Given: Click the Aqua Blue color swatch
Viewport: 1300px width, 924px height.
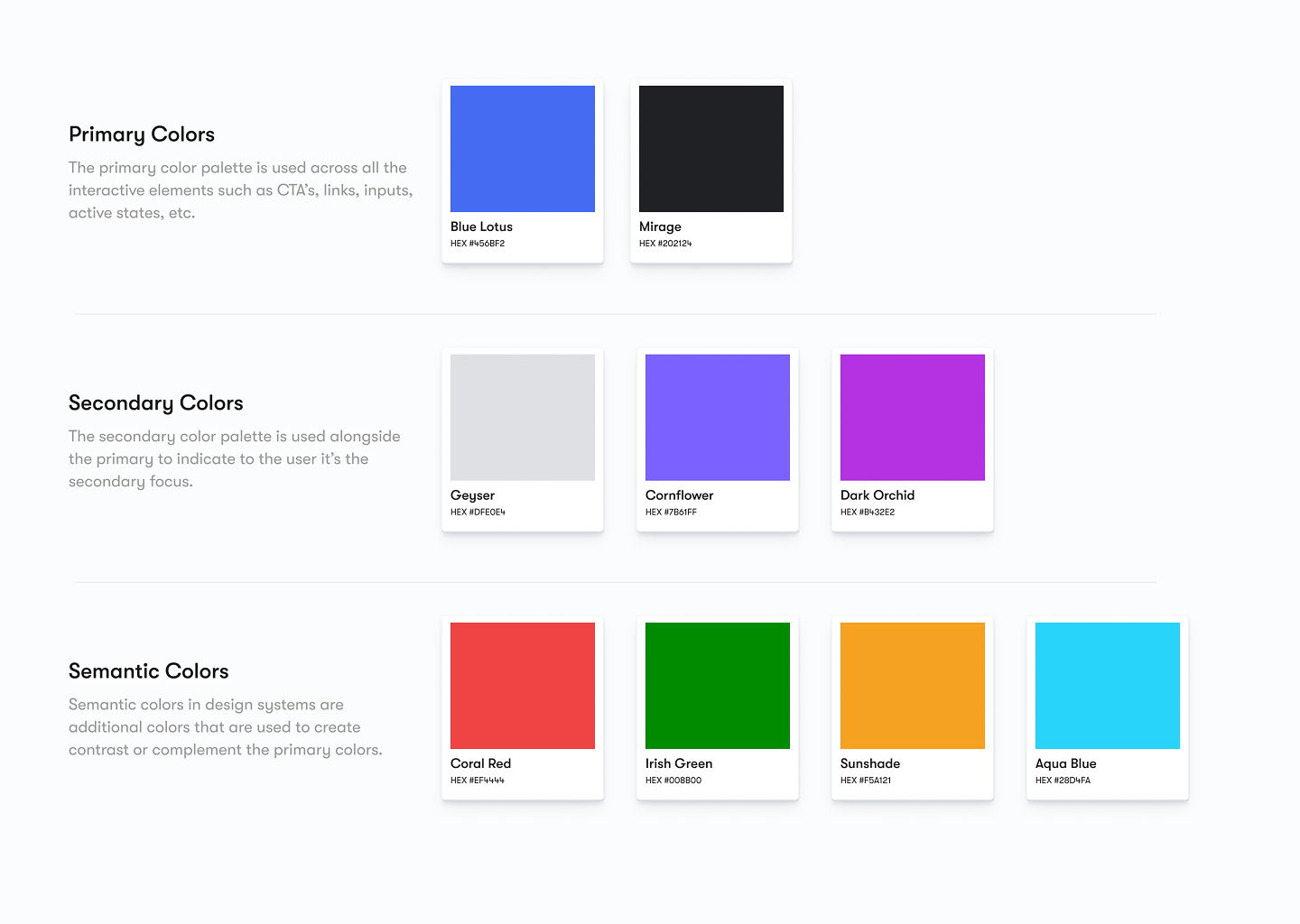Looking at the screenshot, I should click(1107, 685).
